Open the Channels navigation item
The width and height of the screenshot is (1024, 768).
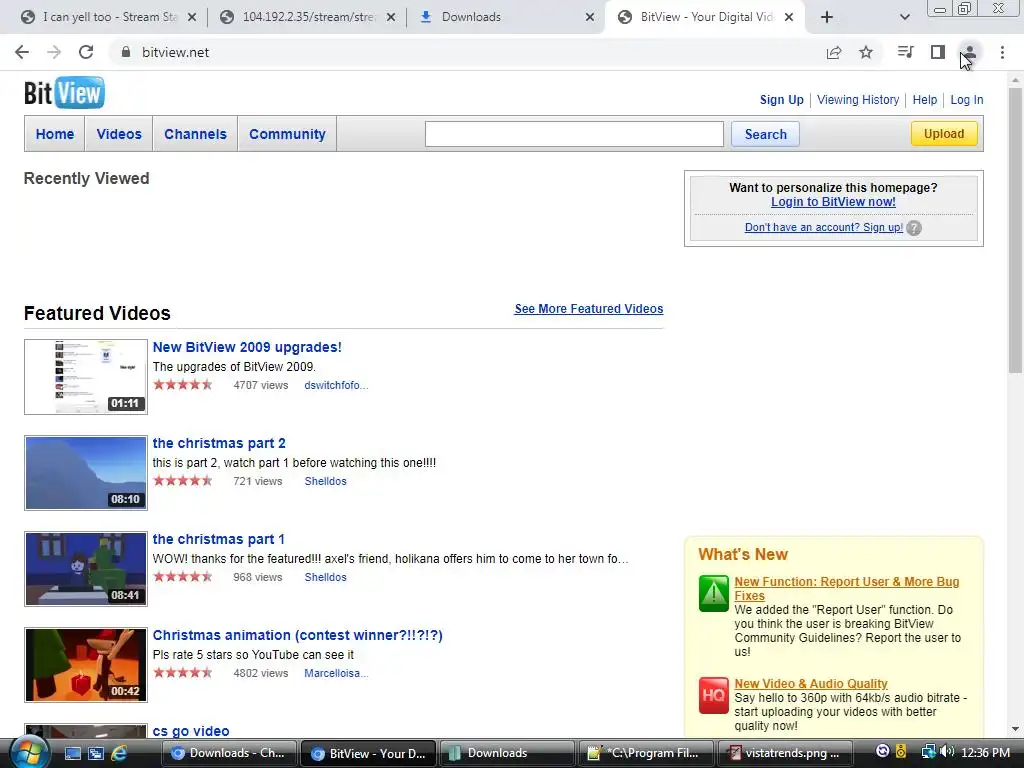click(x=195, y=134)
